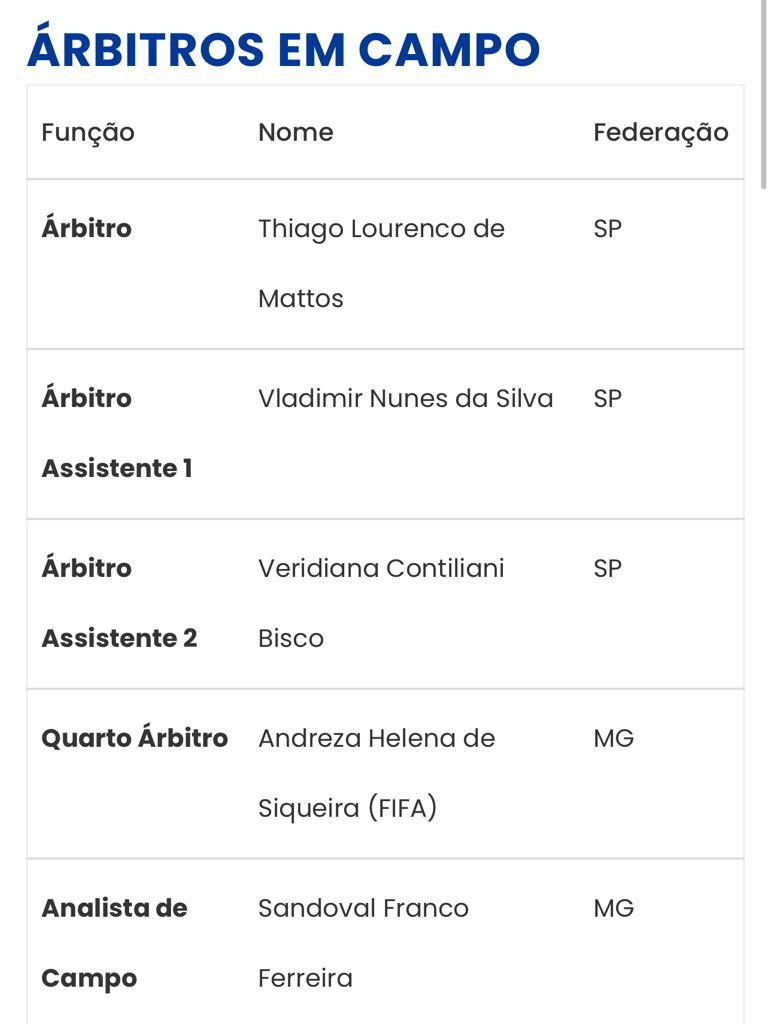772x1024 pixels.
Task: Click the ÁRBITROS EM CAMPO heading
Action: coord(283,47)
